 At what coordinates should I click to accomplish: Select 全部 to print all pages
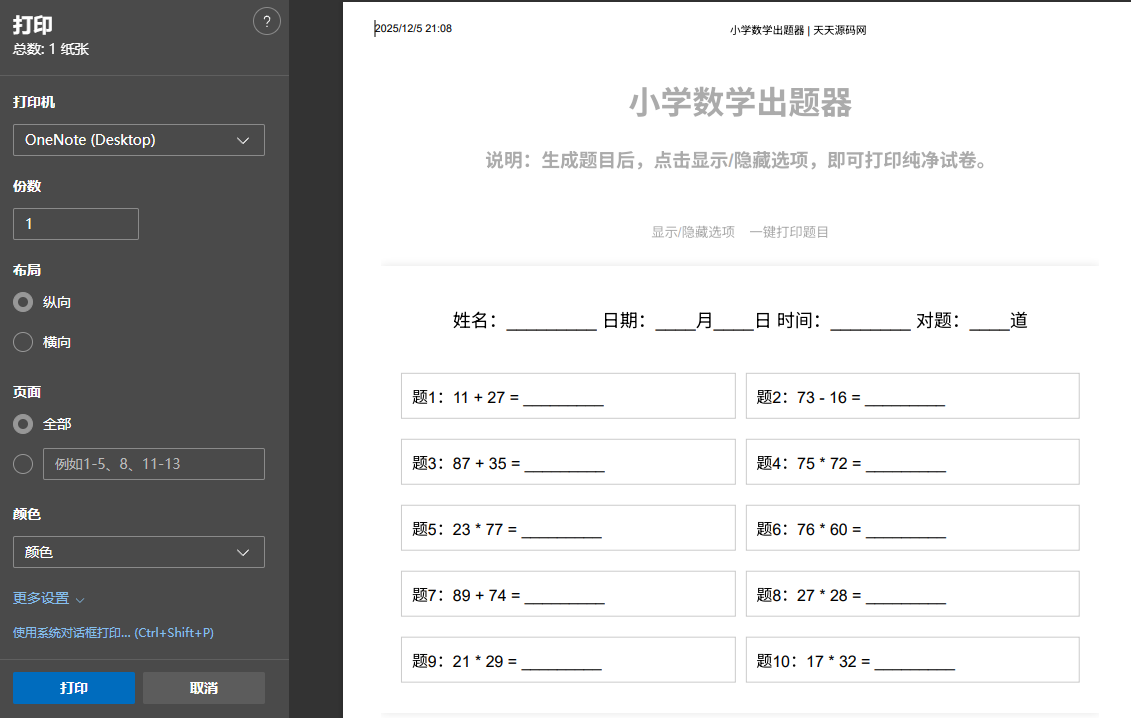(22, 424)
